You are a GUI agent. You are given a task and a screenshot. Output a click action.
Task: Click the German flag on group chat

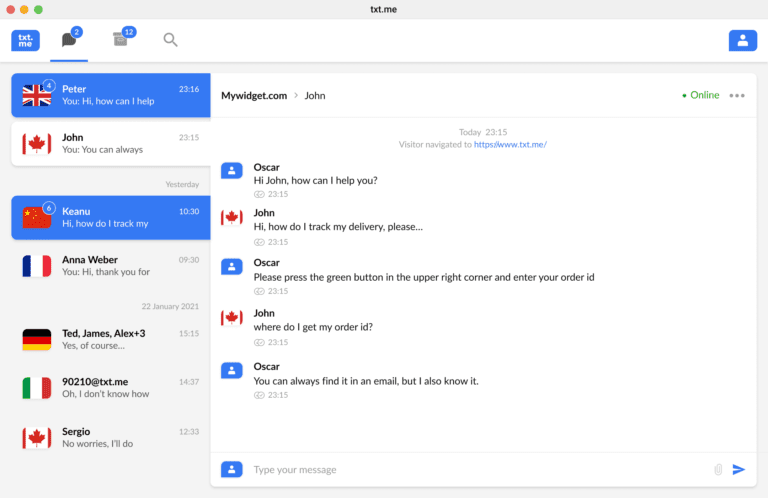[x=37, y=339]
